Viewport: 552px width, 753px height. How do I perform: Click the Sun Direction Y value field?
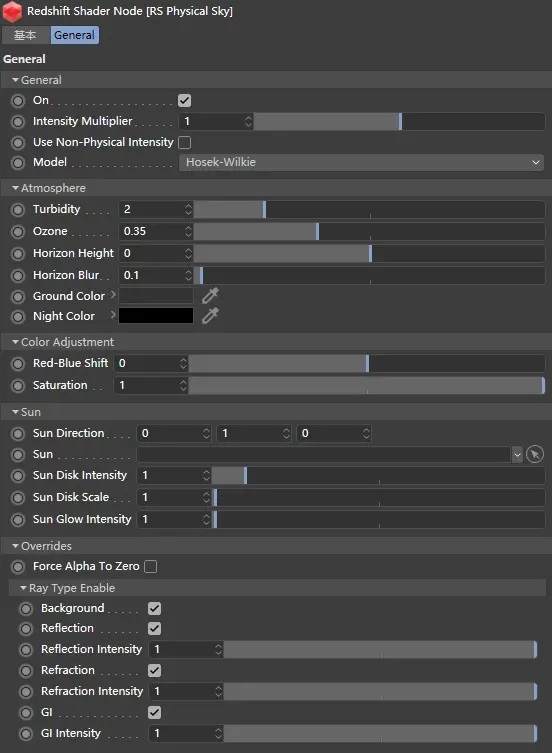tap(249, 434)
